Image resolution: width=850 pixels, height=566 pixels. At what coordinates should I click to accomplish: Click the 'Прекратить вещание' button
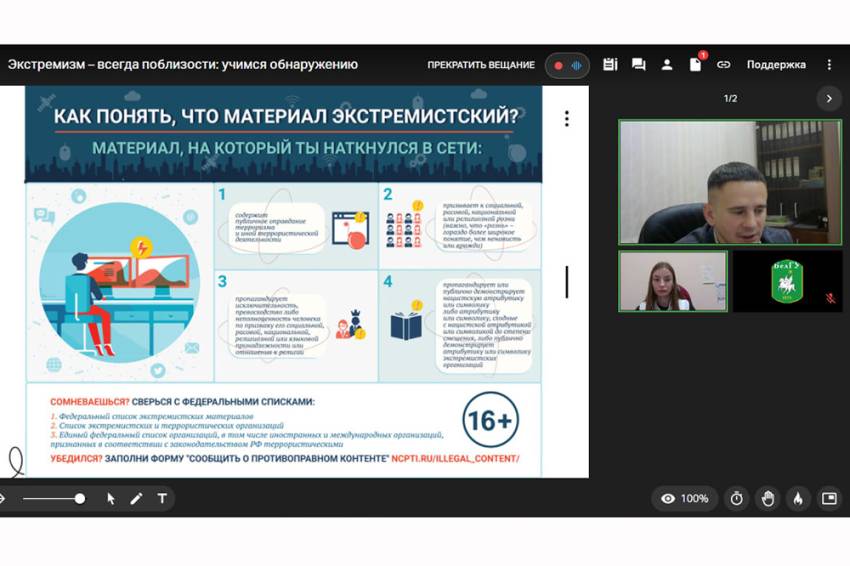click(481, 65)
